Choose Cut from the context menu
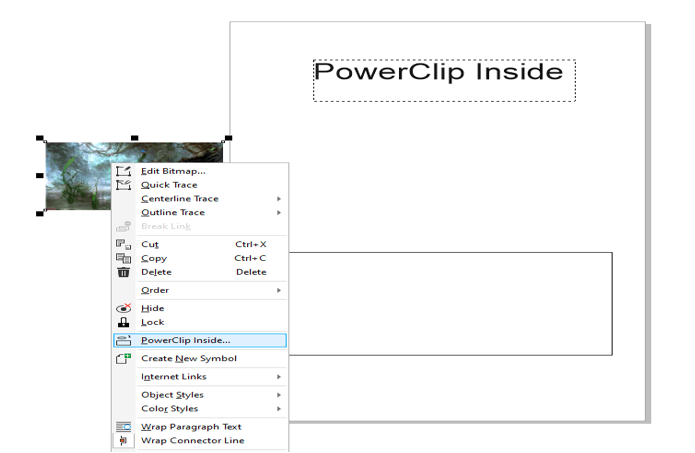695x453 pixels. click(x=200, y=244)
